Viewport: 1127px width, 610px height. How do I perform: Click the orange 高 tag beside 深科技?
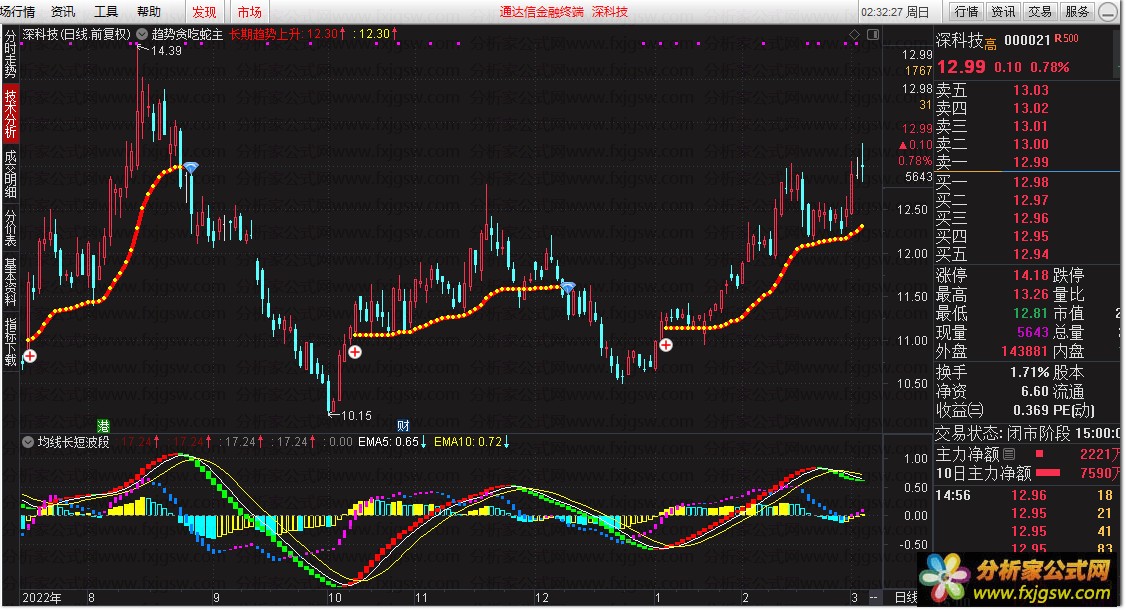click(x=990, y=45)
